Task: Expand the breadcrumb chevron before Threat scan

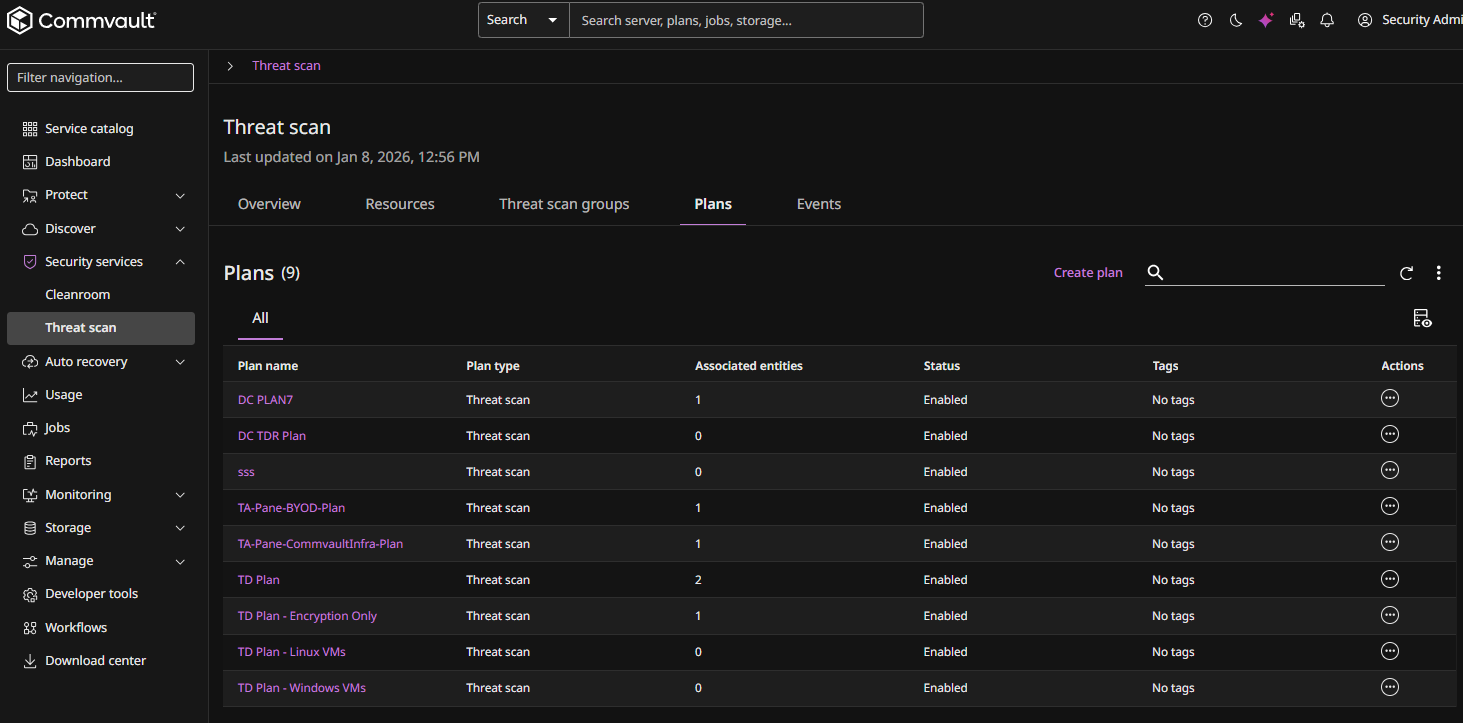Action: pyautogui.click(x=230, y=66)
